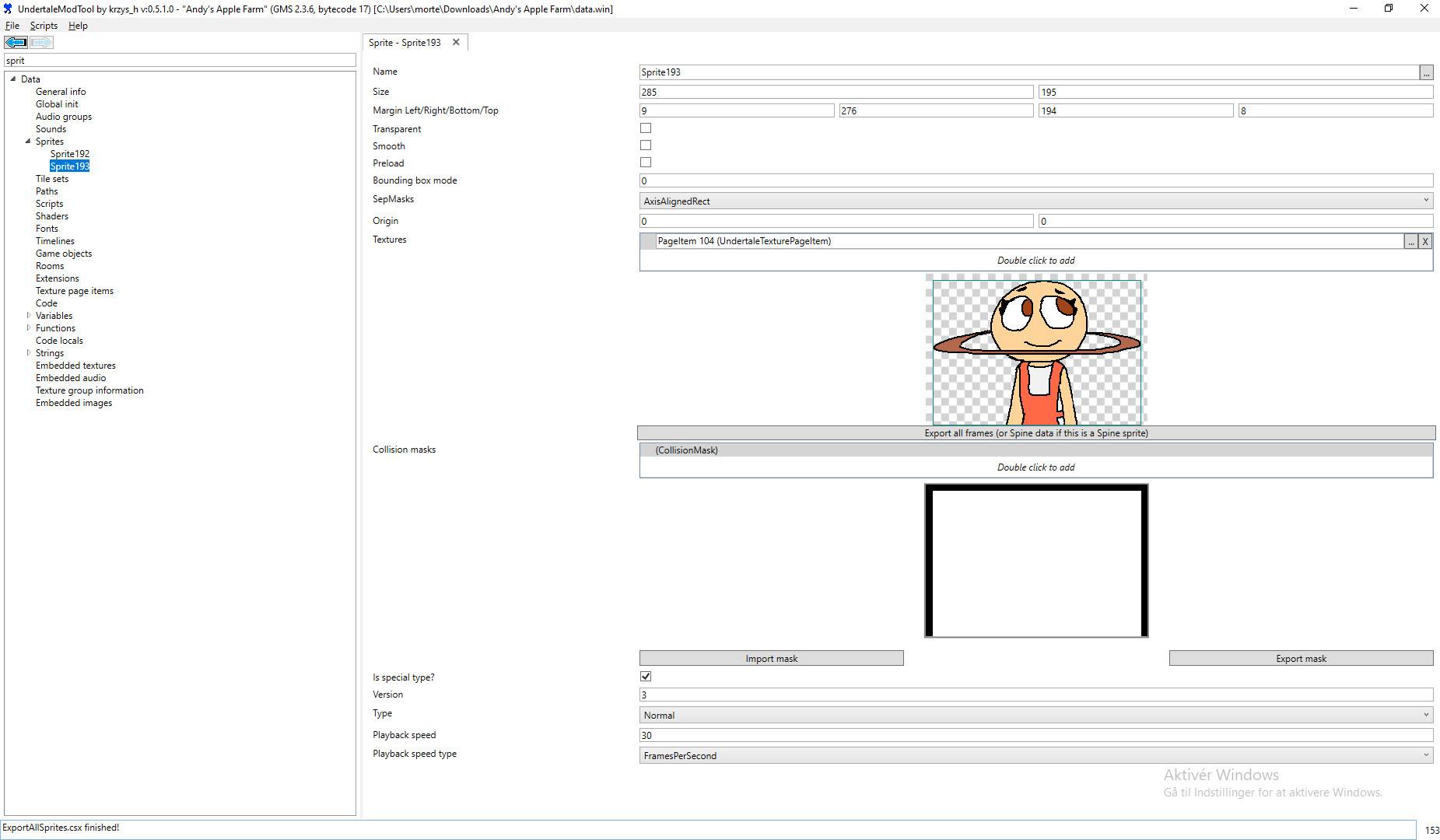Enable the Transparent checkbox
The image size is (1440, 840).
[x=646, y=128]
